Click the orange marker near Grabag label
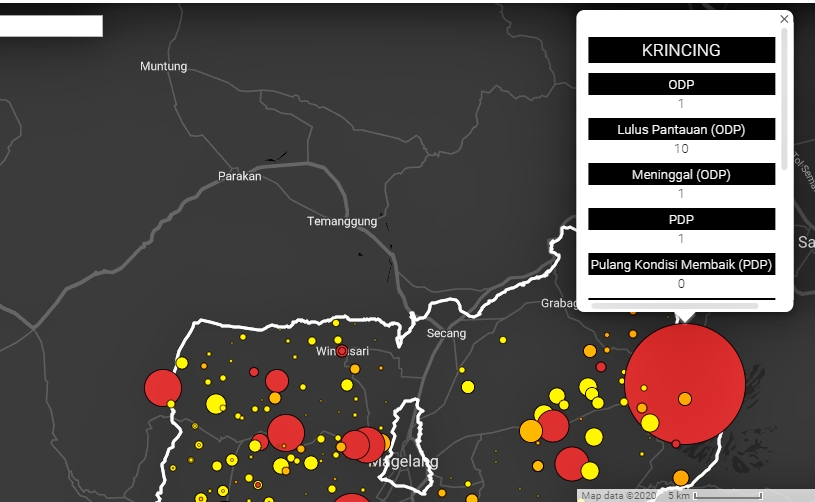The width and height of the screenshot is (815, 502). 589,350
